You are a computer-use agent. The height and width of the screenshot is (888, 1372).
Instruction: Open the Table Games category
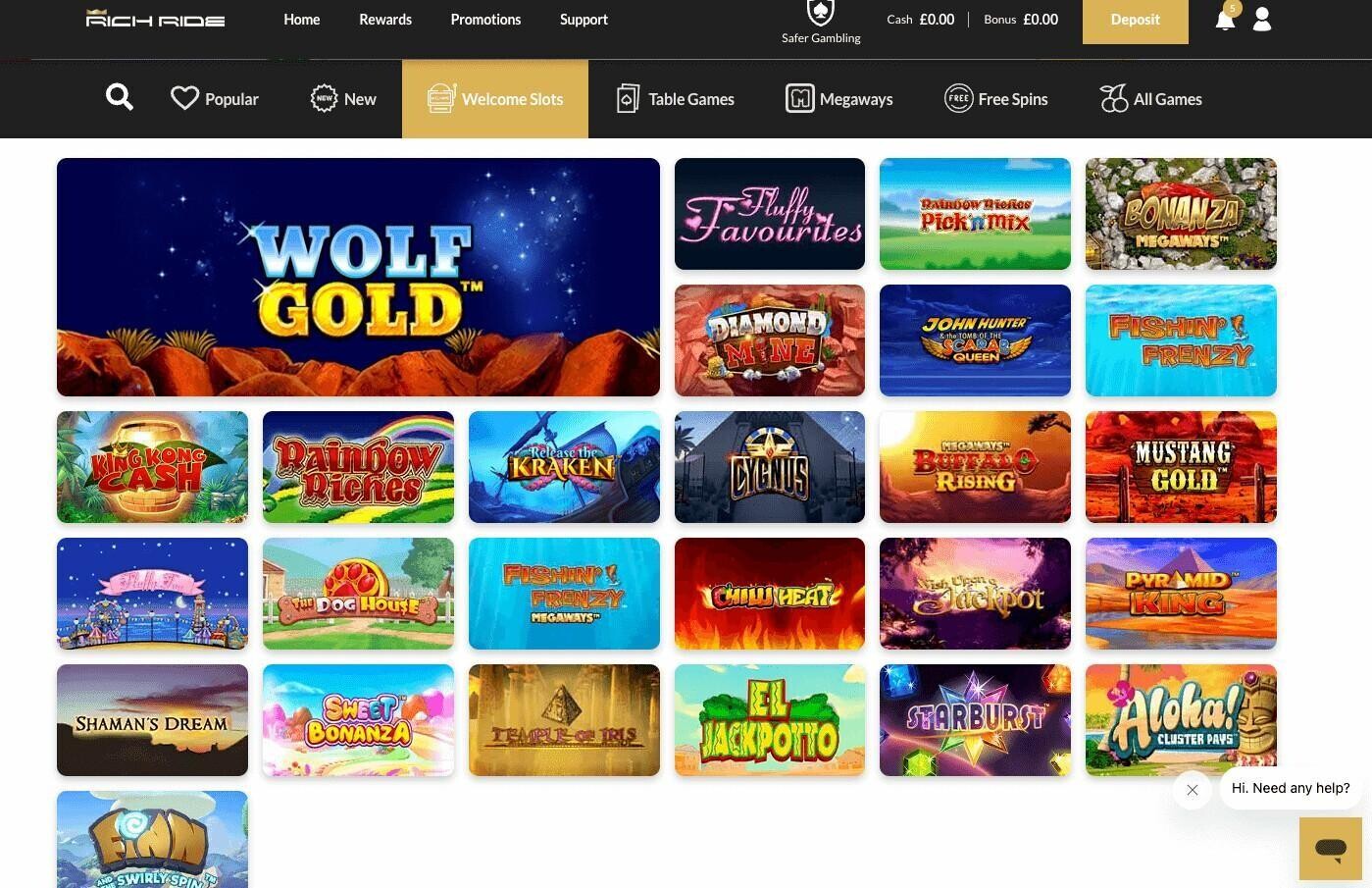(x=675, y=99)
